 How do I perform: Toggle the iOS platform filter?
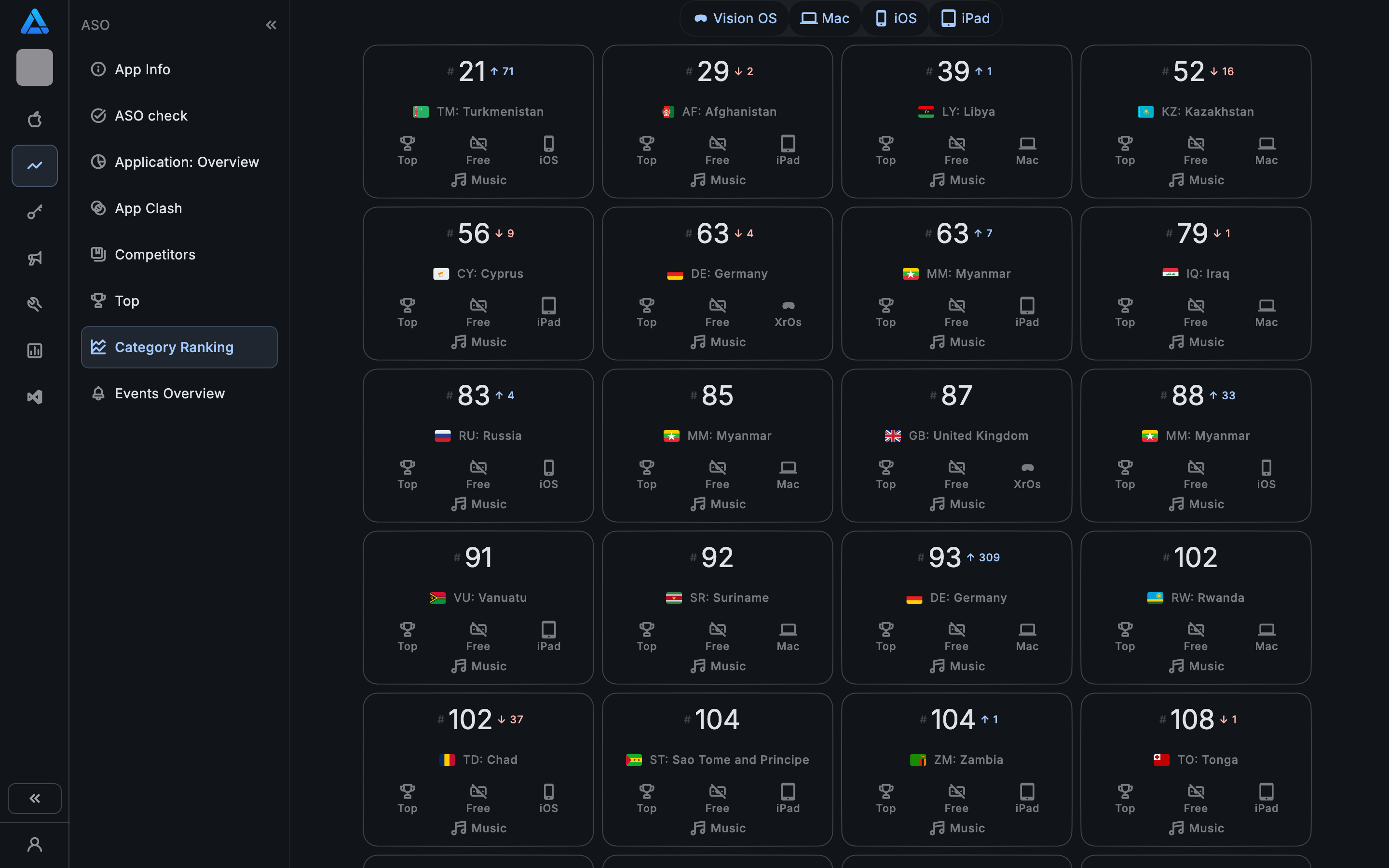[896, 18]
